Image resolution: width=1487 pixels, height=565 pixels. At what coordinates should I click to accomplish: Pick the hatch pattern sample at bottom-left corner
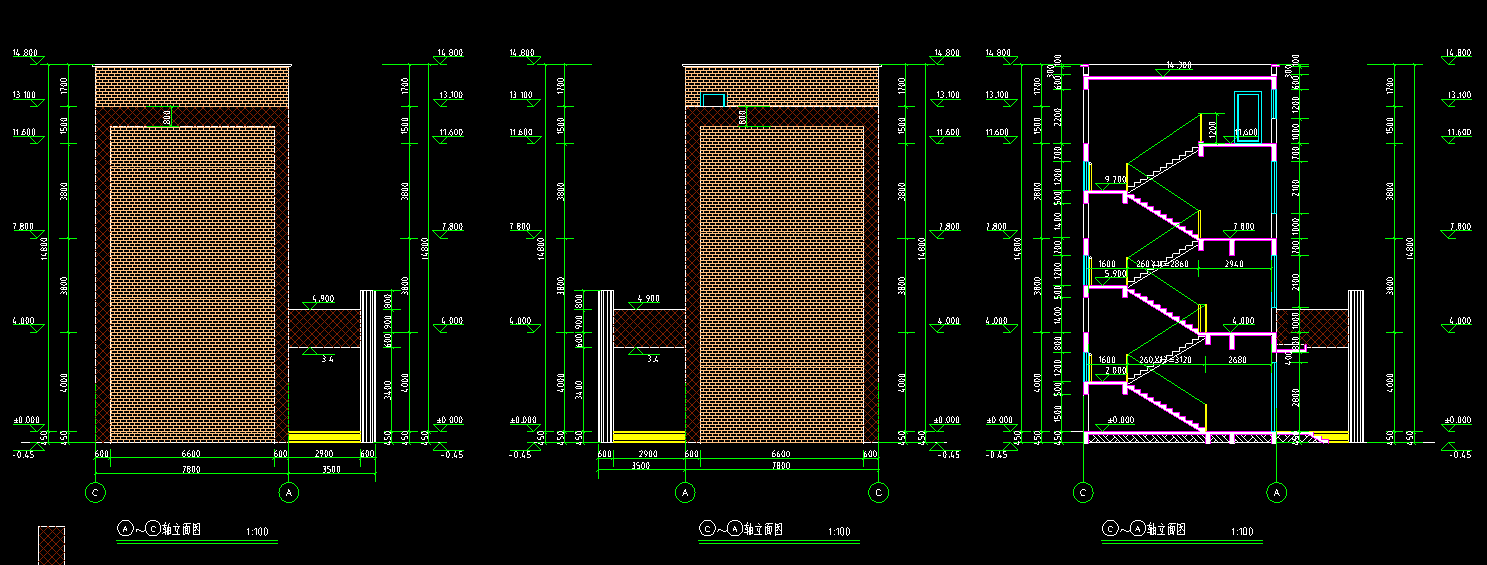[x=51, y=545]
